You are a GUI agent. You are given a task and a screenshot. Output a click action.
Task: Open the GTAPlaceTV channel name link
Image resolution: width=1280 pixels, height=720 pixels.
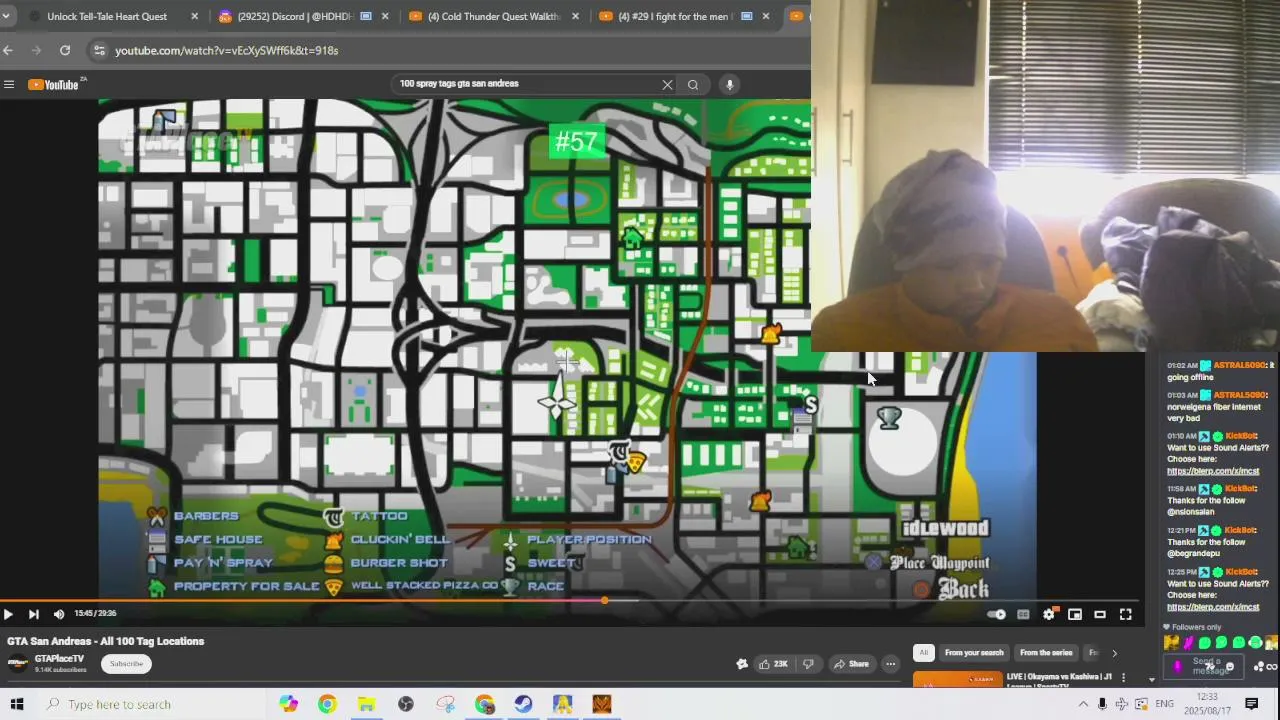[x=59, y=659]
